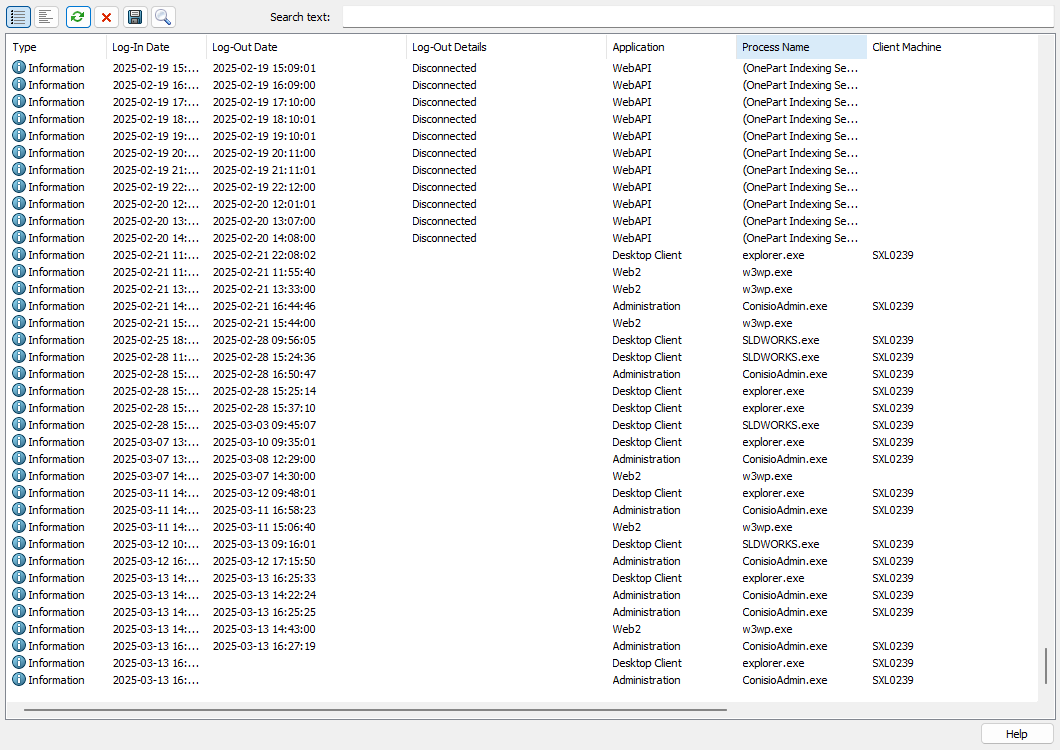
Task: Select log-out date 2025-02-19 20:11:00
Action: click(264, 154)
